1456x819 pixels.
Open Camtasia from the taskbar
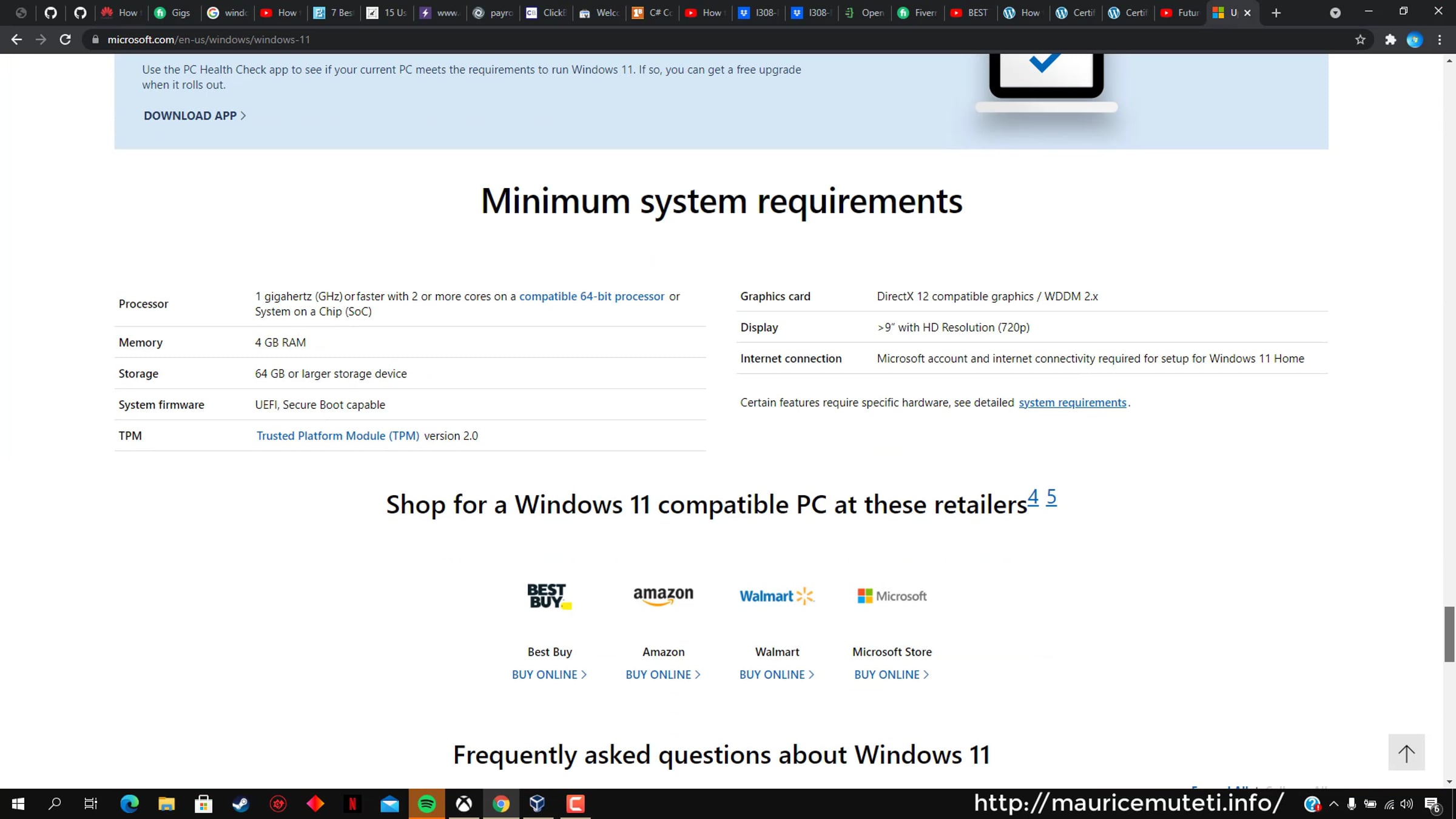point(575,804)
